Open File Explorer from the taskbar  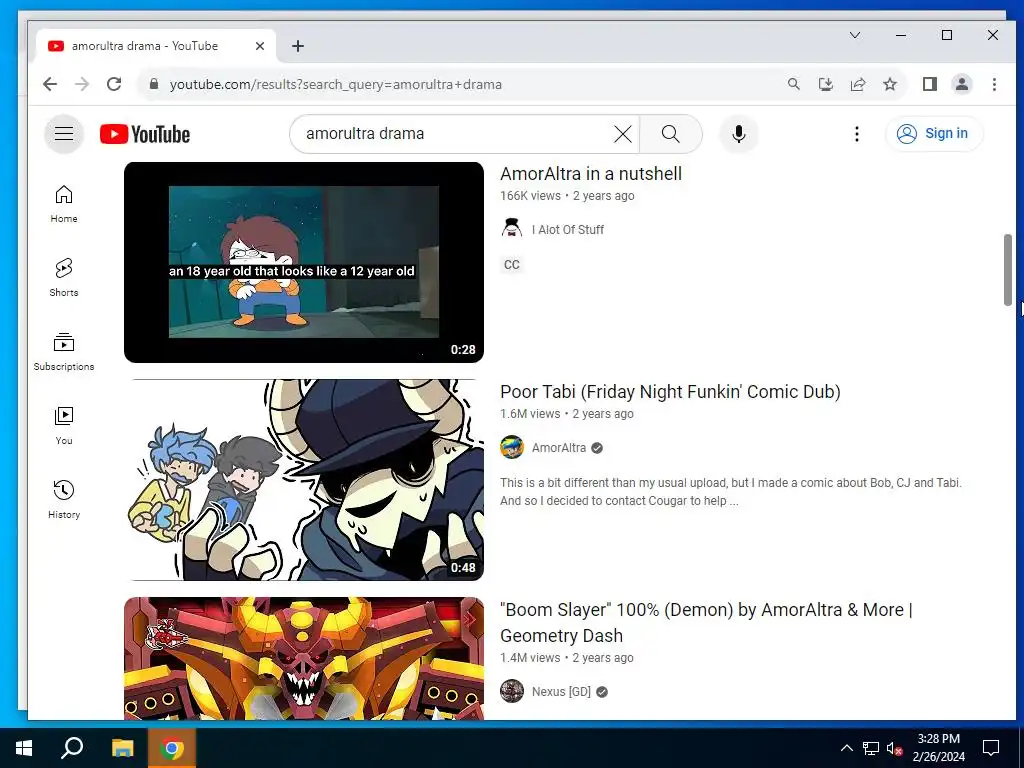tap(122, 748)
